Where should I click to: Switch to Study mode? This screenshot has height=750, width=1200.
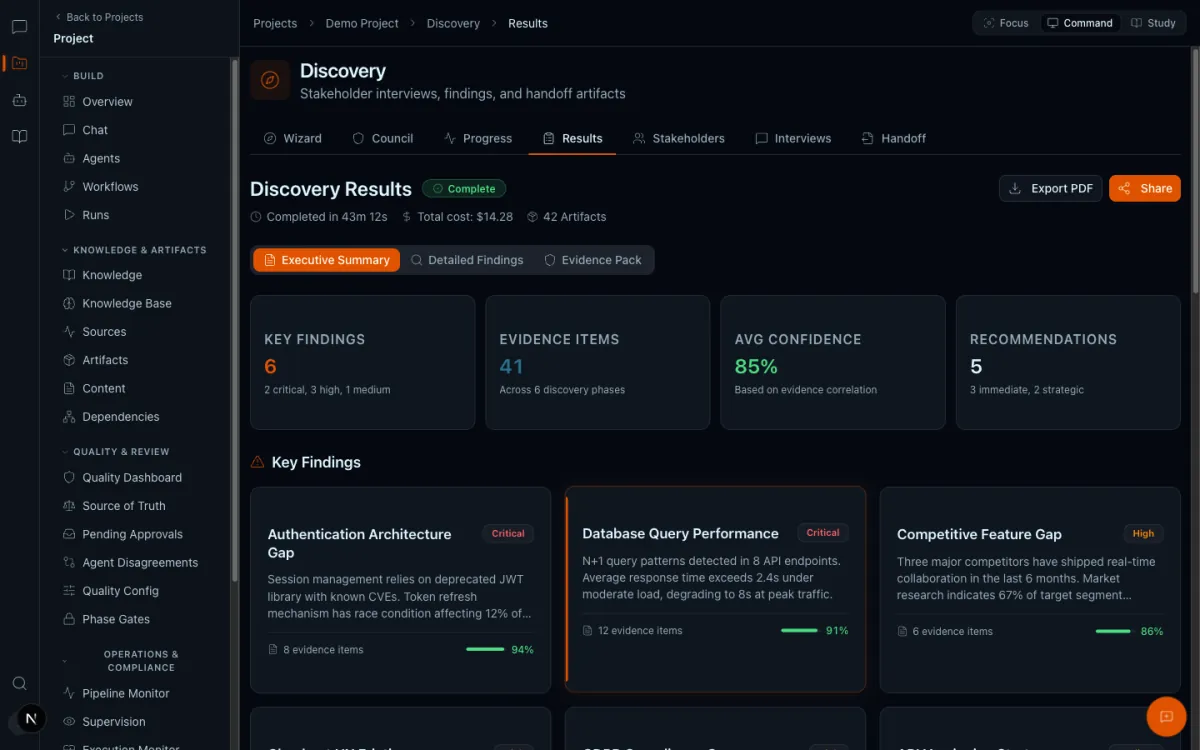[x=1153, y=23]
